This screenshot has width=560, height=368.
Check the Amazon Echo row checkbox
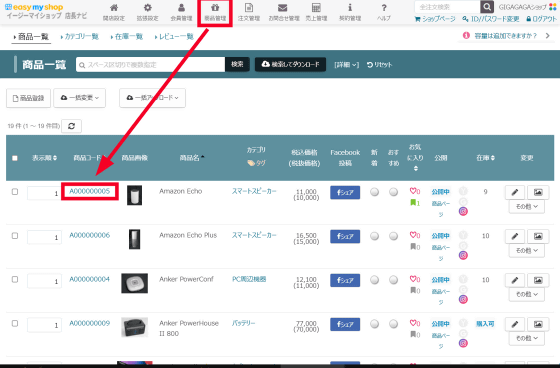coord(15,192)
